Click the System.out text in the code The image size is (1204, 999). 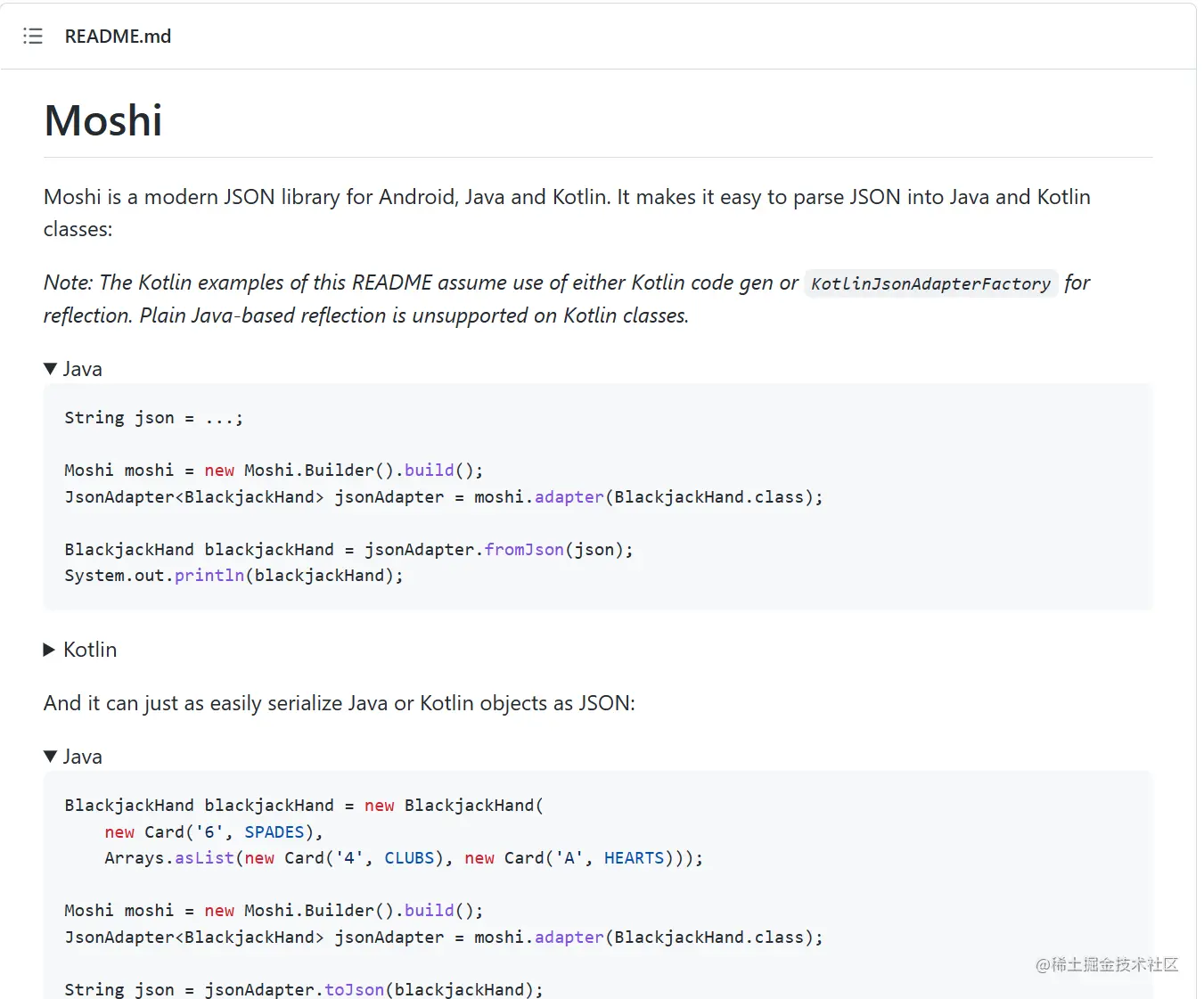[114, 576]
